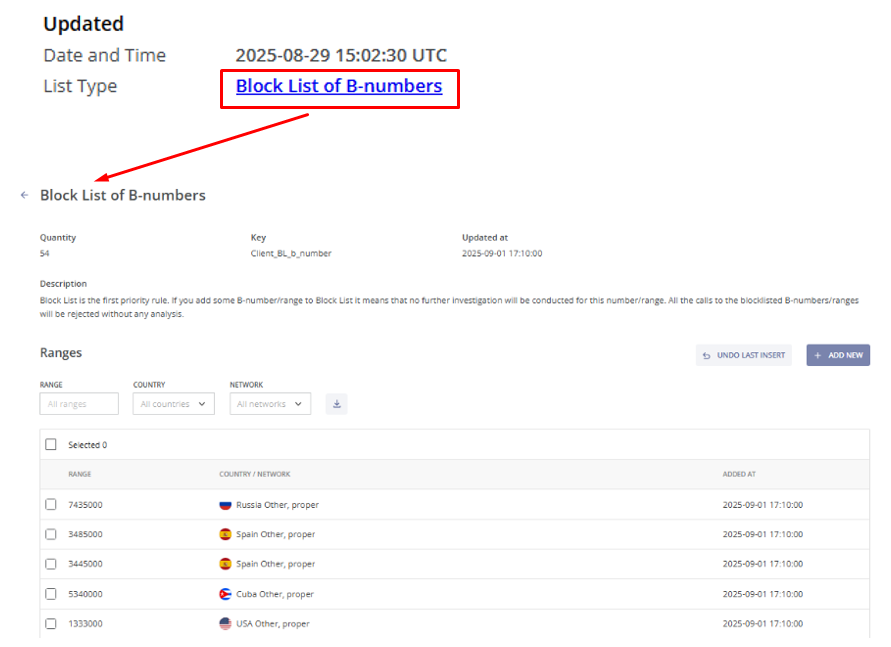The image size is (891, 647).
Task: Click the Cuba flag icon in range 5340000 row
Action: pos(225,593)
